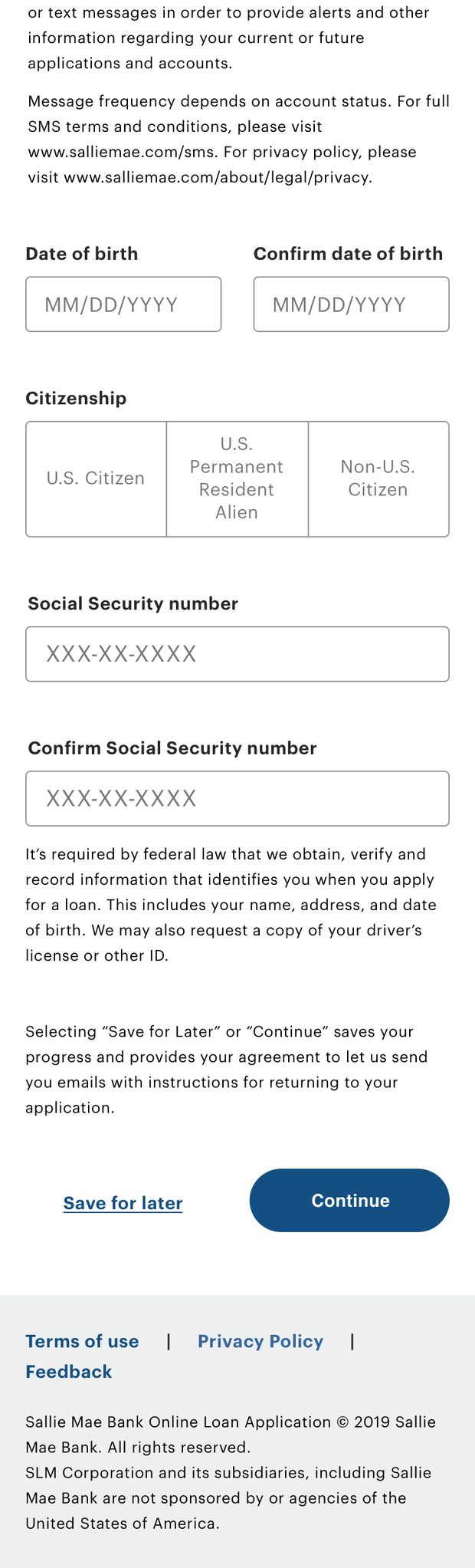Image resolution: width=475 pixels, height=1568 pixels.
Task: Choose U.S. Permanent Resident Alien option
Action: pos(237,478)
